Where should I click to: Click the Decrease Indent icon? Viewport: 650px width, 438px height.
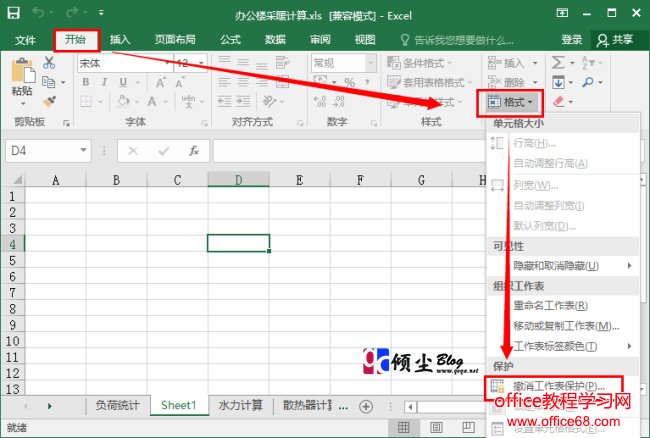click(x=224, y=101)
